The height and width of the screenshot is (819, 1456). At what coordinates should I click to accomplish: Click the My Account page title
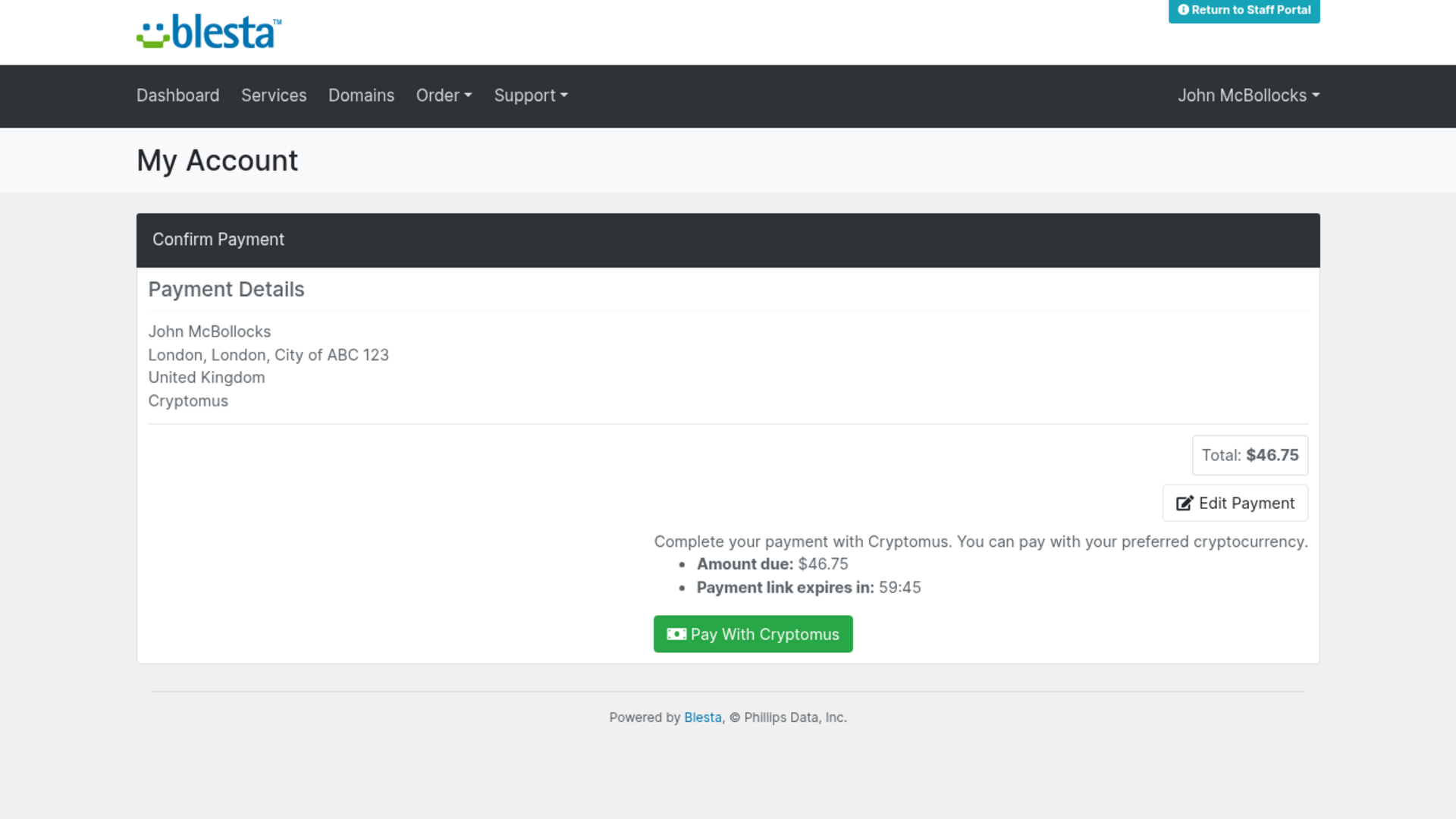pyautogui.click(x=217, y=161)
